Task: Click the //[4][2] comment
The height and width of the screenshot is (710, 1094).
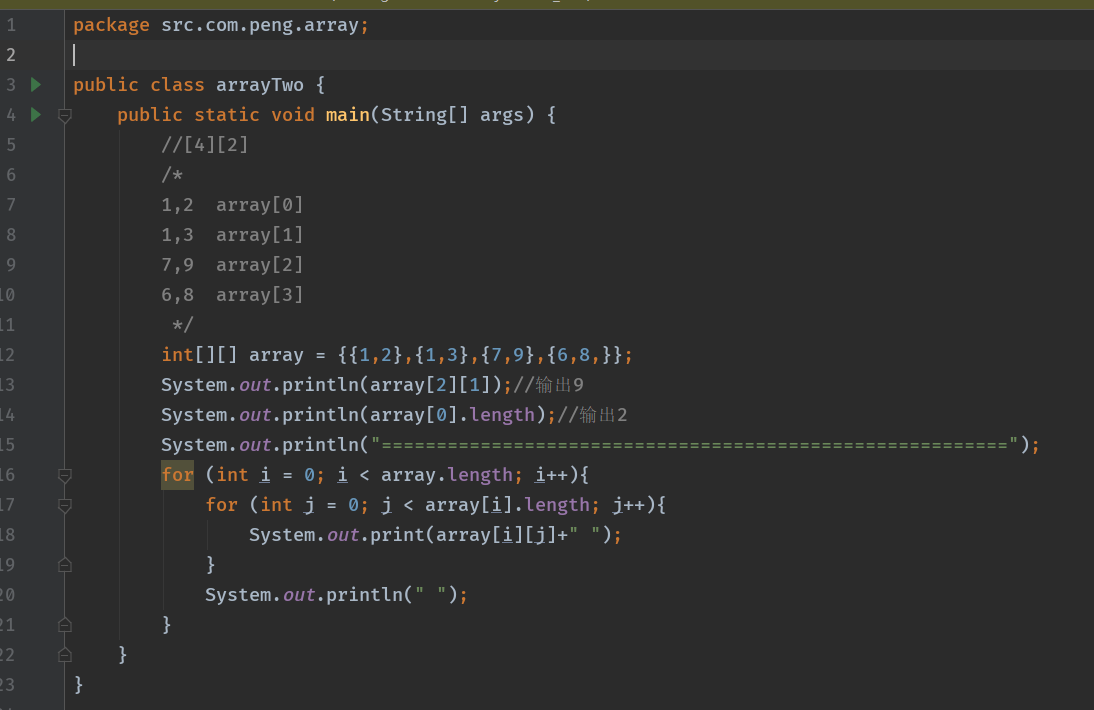Action: [x=204, y=144]
